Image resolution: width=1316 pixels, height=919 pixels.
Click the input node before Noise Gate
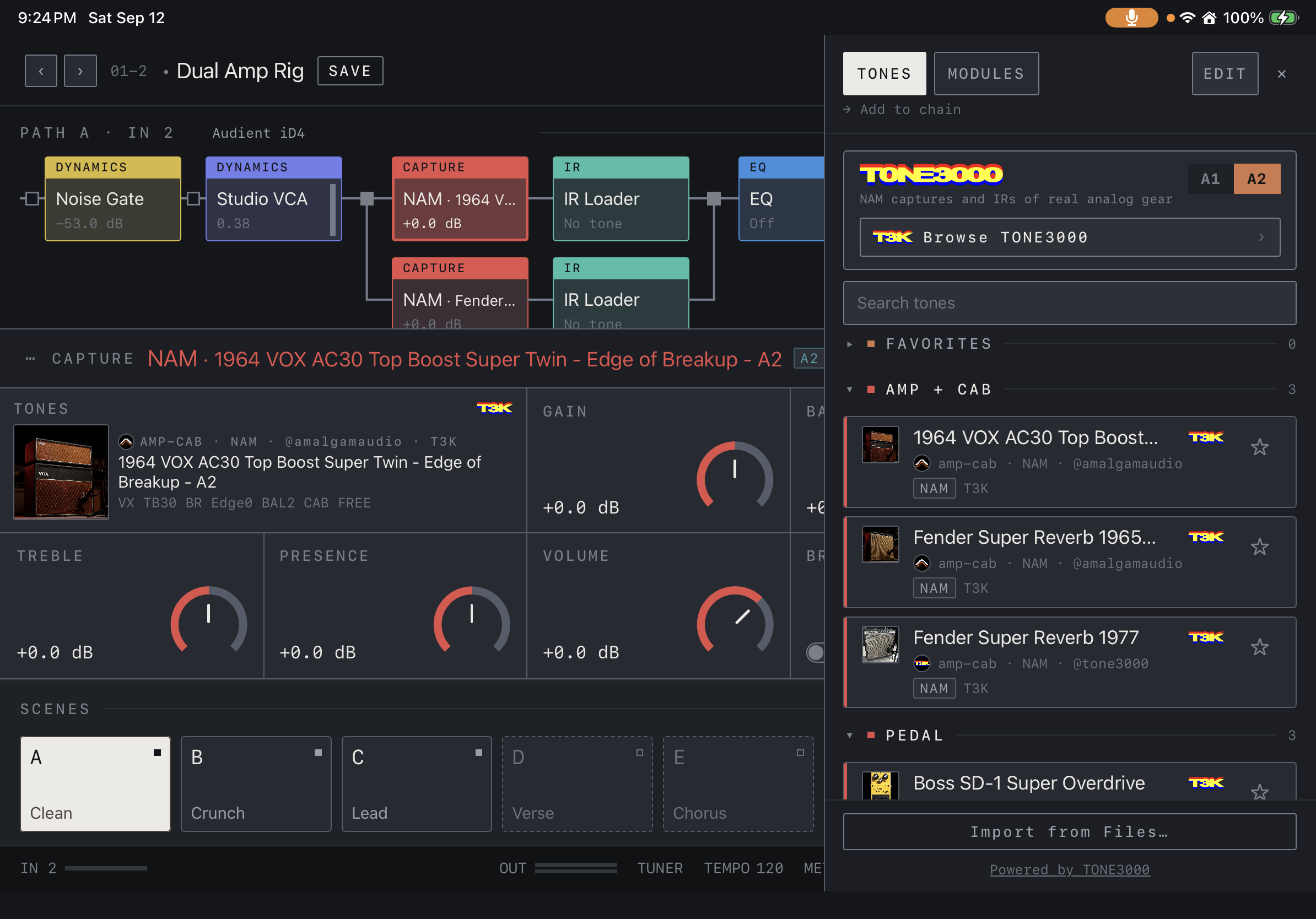click(32, 199)
